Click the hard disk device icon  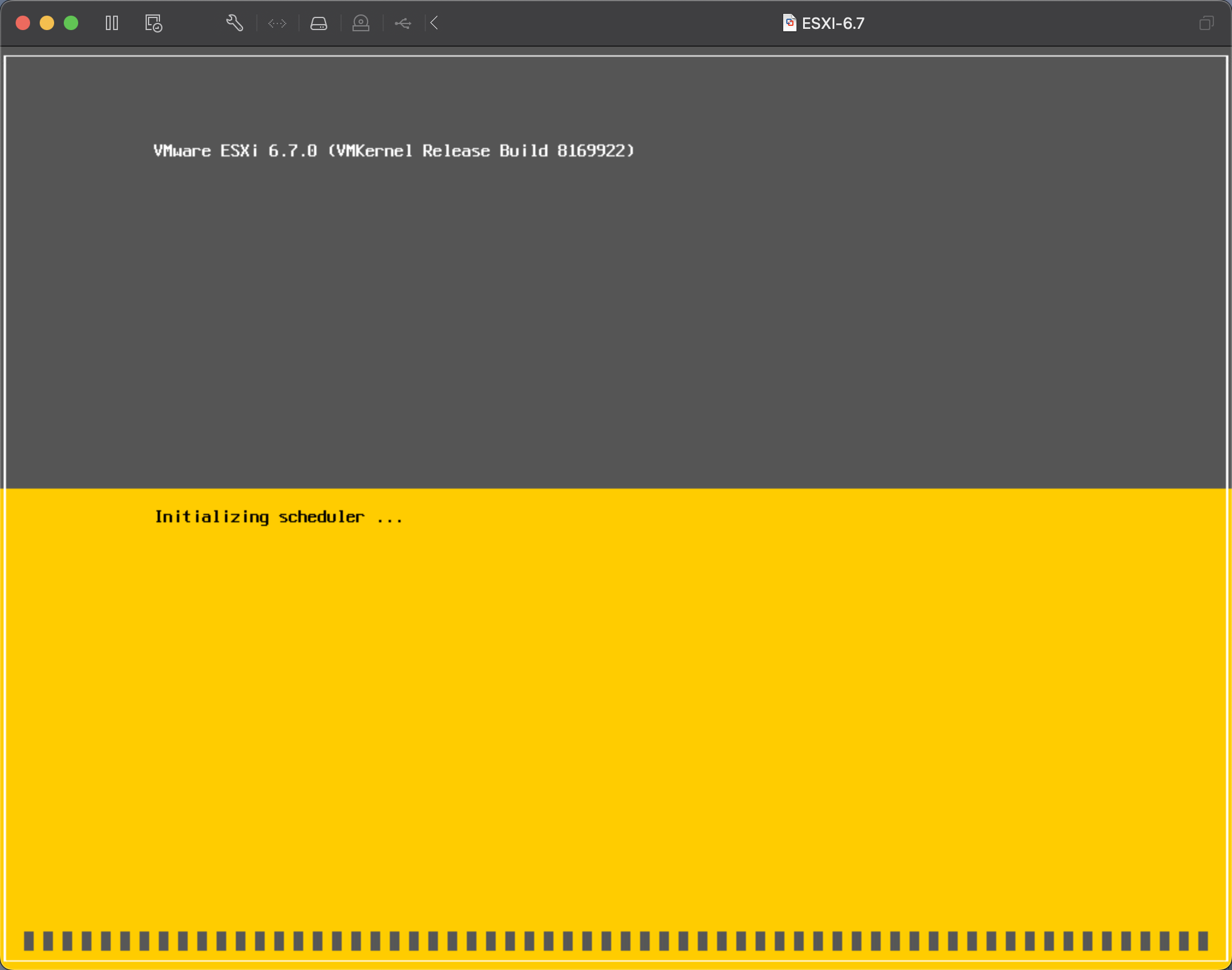click(x=319, y=23)
